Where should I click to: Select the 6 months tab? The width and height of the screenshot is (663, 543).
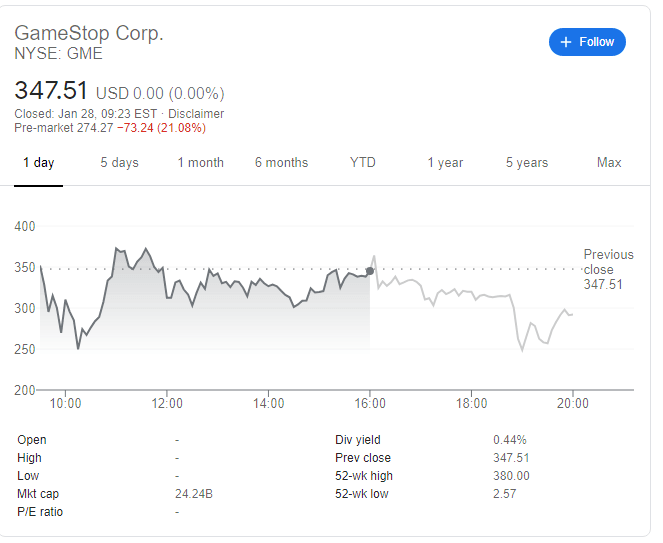coord(281,163)
